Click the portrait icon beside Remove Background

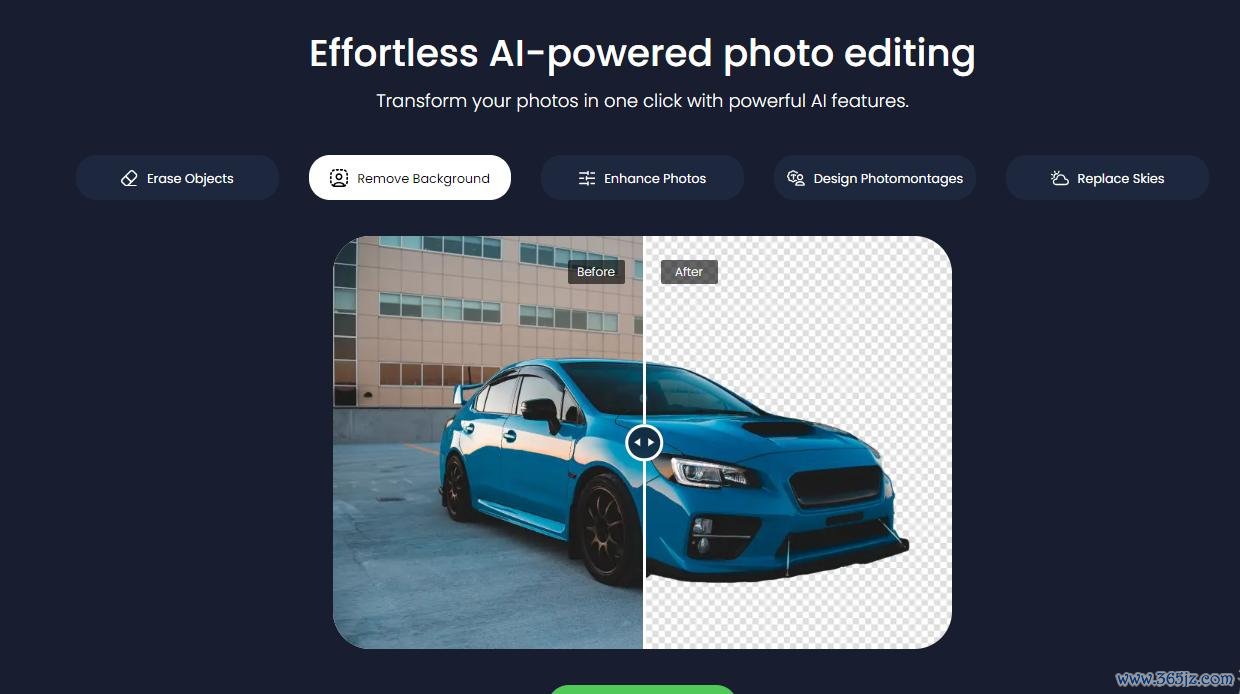click(339, 178)
